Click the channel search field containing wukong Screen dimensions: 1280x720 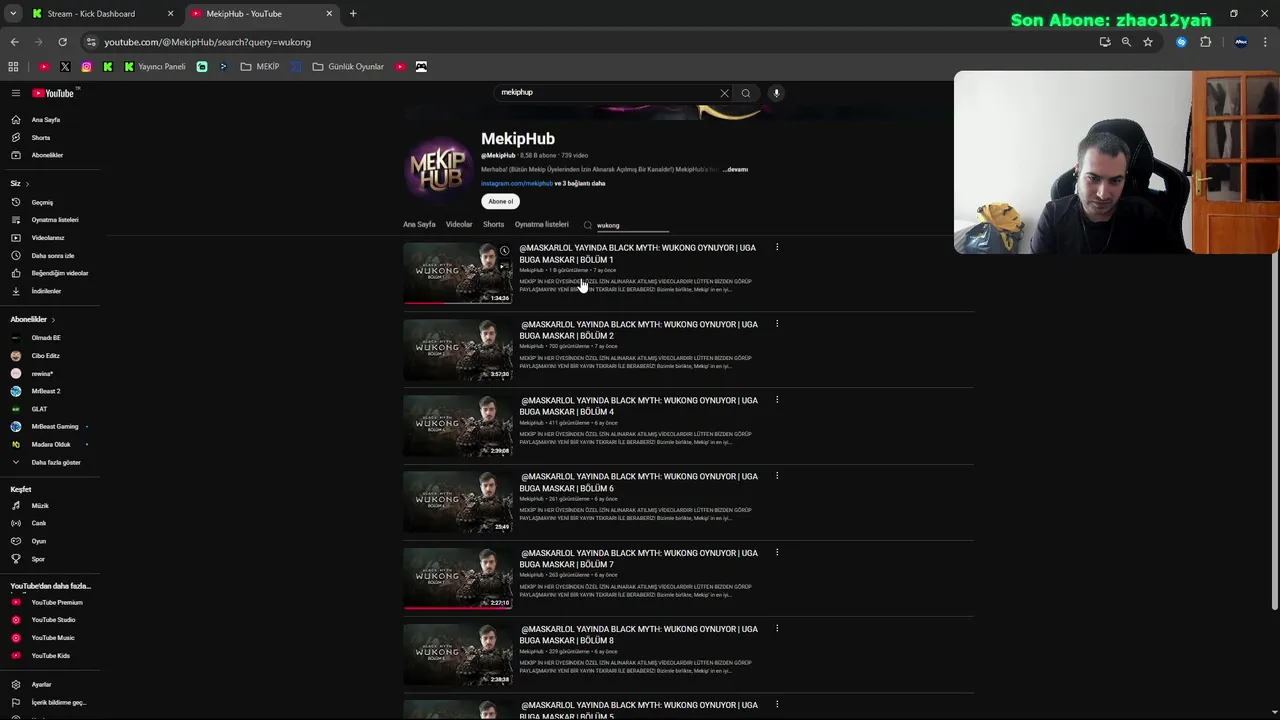(x=632, y=226)
